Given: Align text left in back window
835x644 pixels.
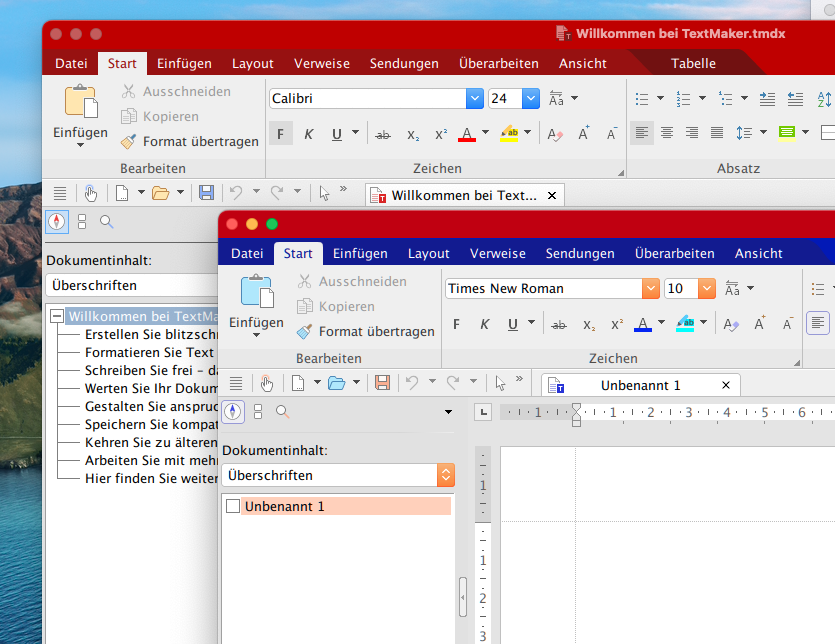Looking at the screenshot, I should 642,133.
